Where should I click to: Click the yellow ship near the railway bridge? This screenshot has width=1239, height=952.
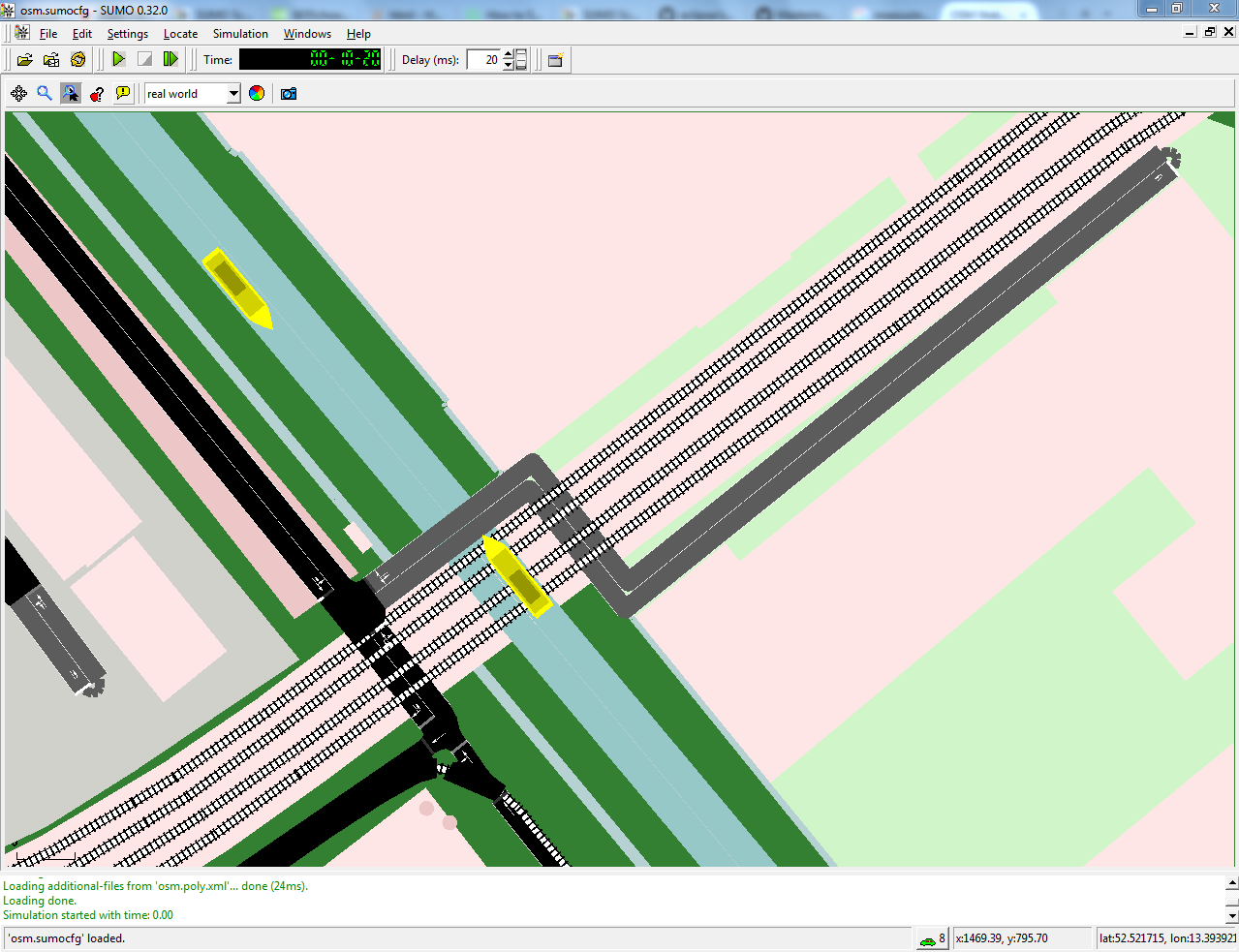(517, 577)
